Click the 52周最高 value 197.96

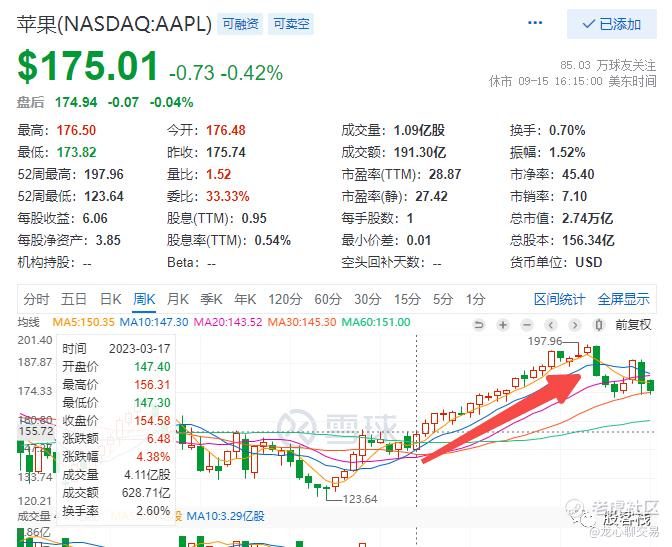point(104,174)
